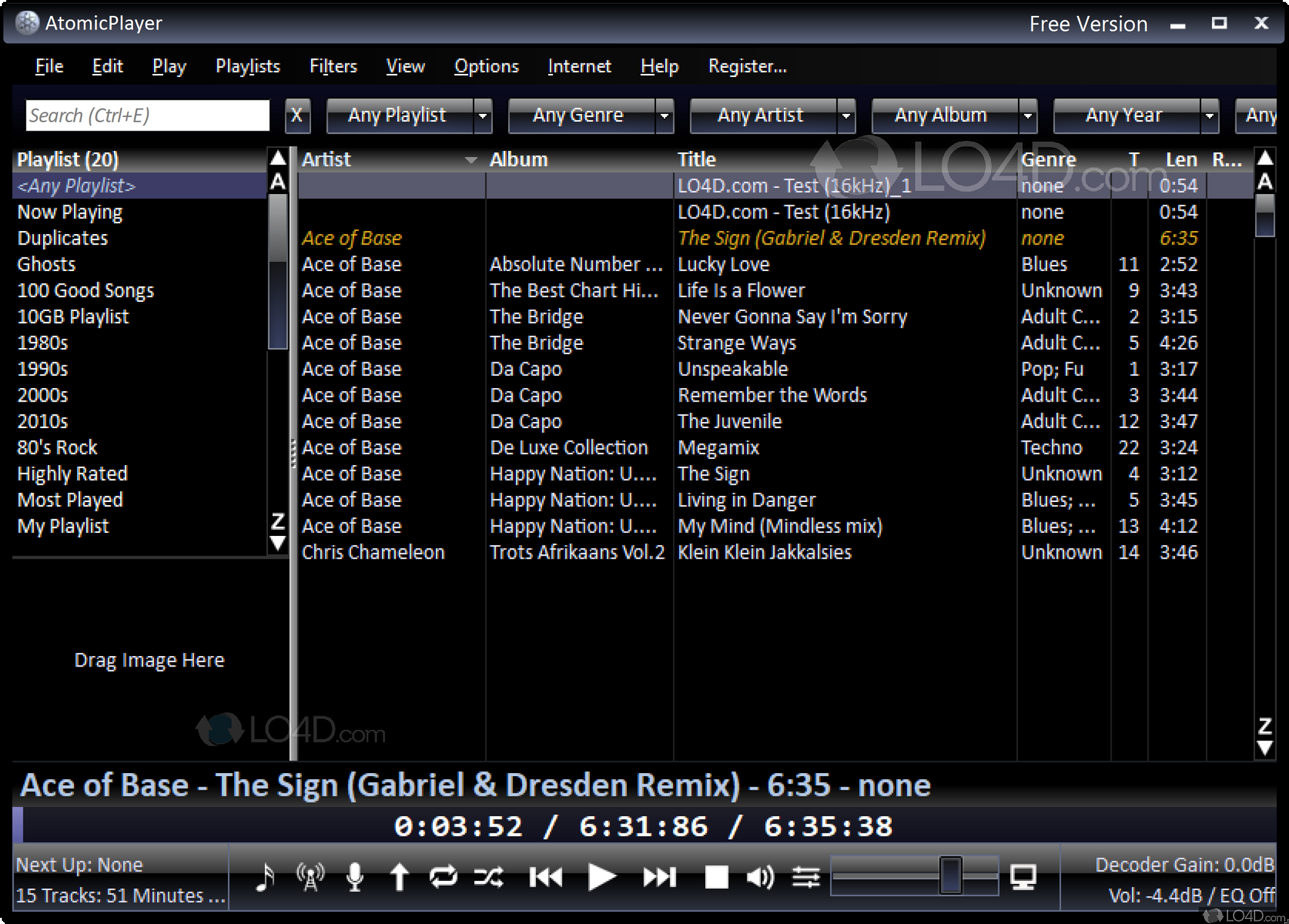Screen dimensions: 1289x924
Task: Sort by the Genre column header
Action: pyautogui.click(x=1064, y=160)
